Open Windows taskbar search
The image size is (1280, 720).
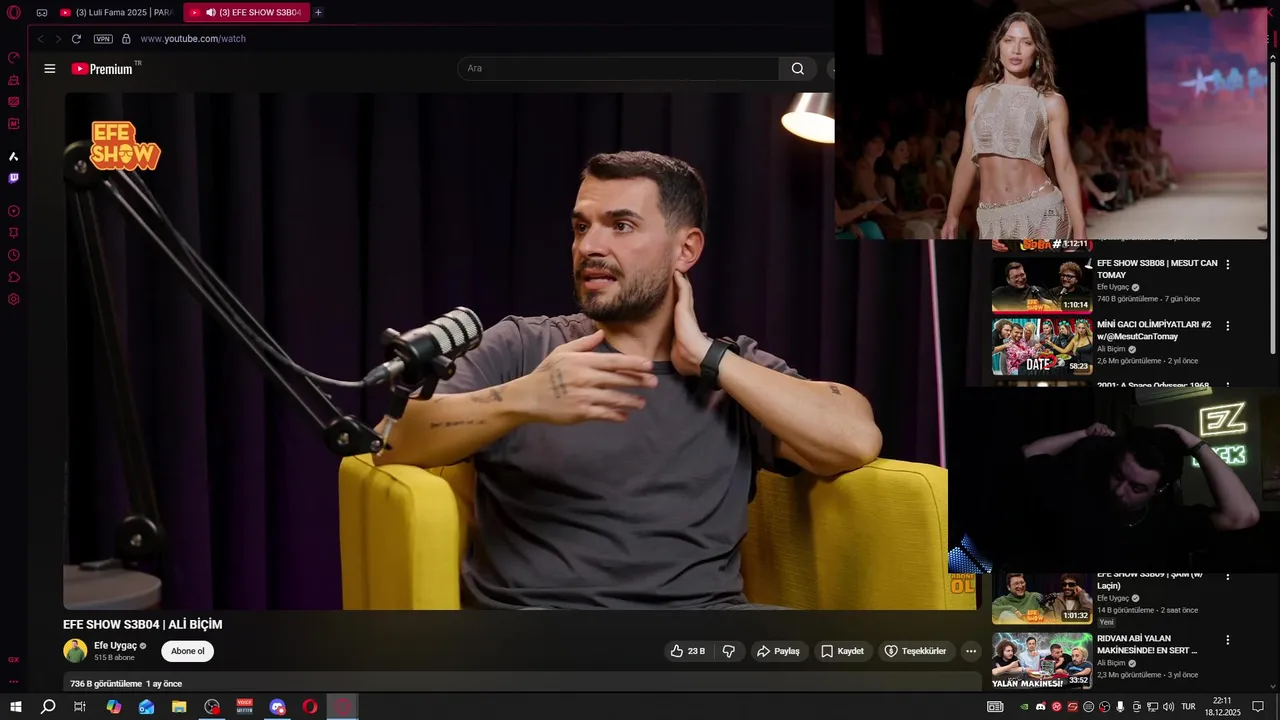(x=48, y=707)
